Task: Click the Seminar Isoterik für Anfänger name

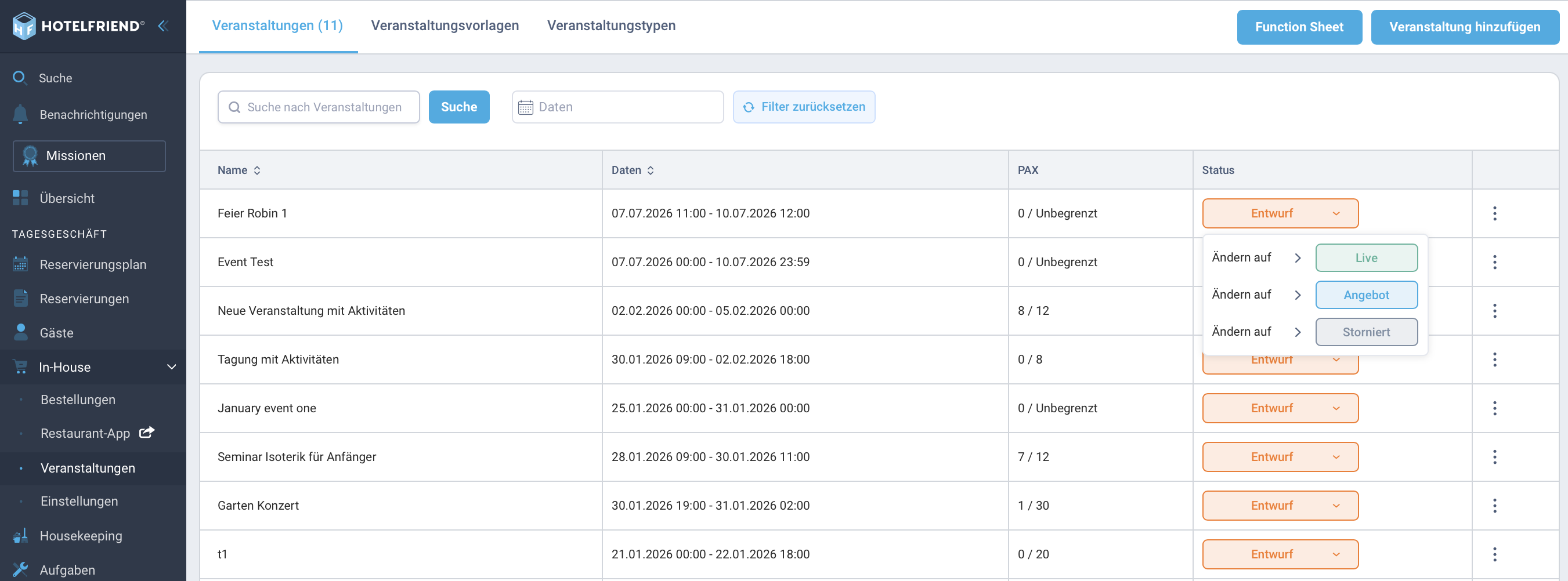Action: pos(297,456)
